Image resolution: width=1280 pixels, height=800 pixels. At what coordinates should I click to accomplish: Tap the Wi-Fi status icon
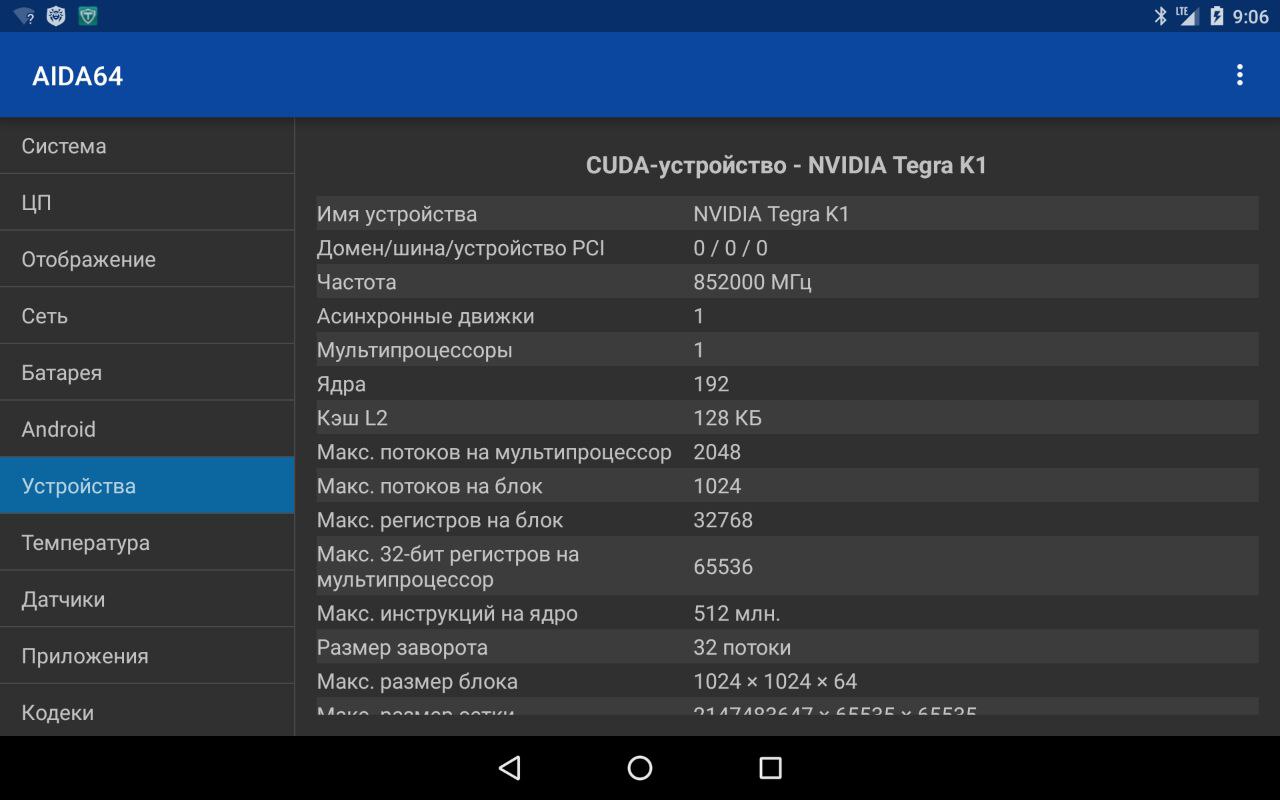pos(24,16)
